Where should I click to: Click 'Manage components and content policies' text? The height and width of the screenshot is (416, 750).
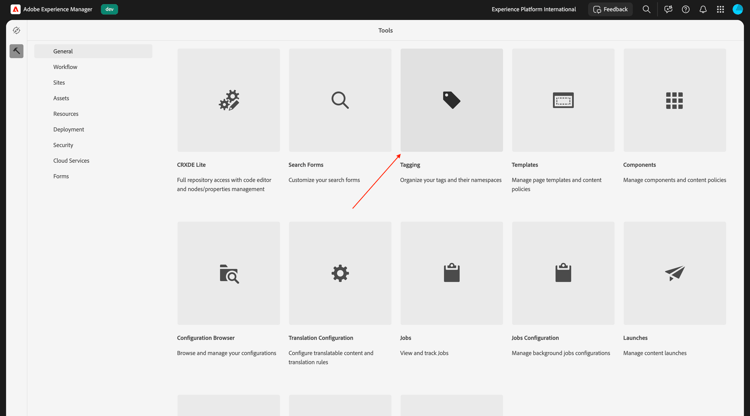tap(674, 180)
